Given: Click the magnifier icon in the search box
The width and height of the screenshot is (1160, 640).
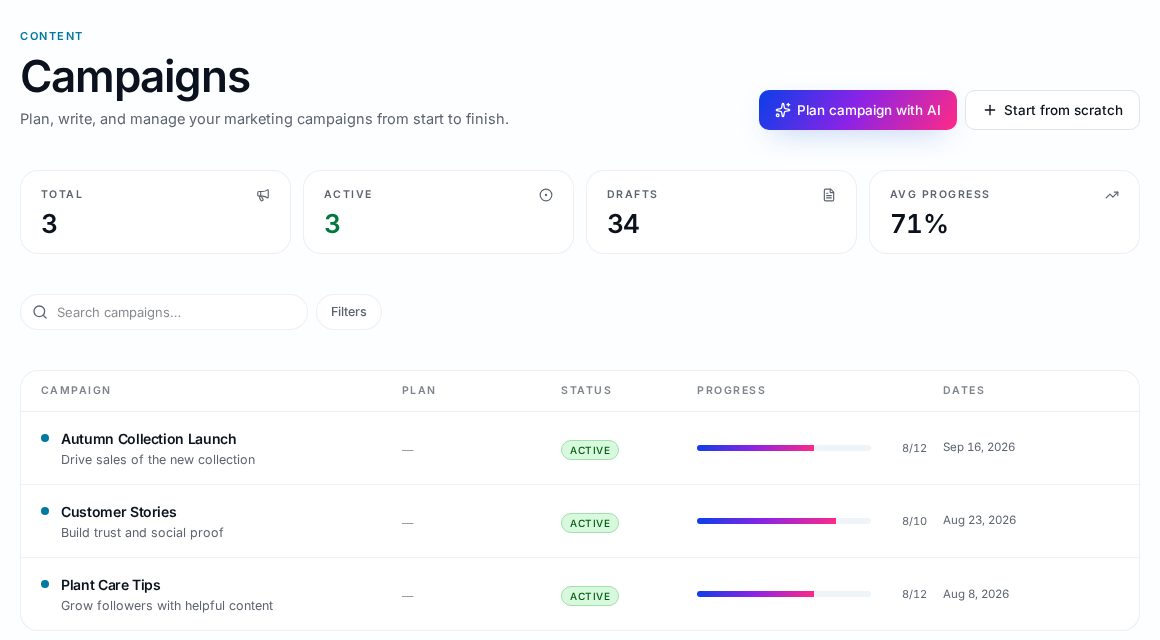Looking at the screenshot, I should tap(40, 312).
